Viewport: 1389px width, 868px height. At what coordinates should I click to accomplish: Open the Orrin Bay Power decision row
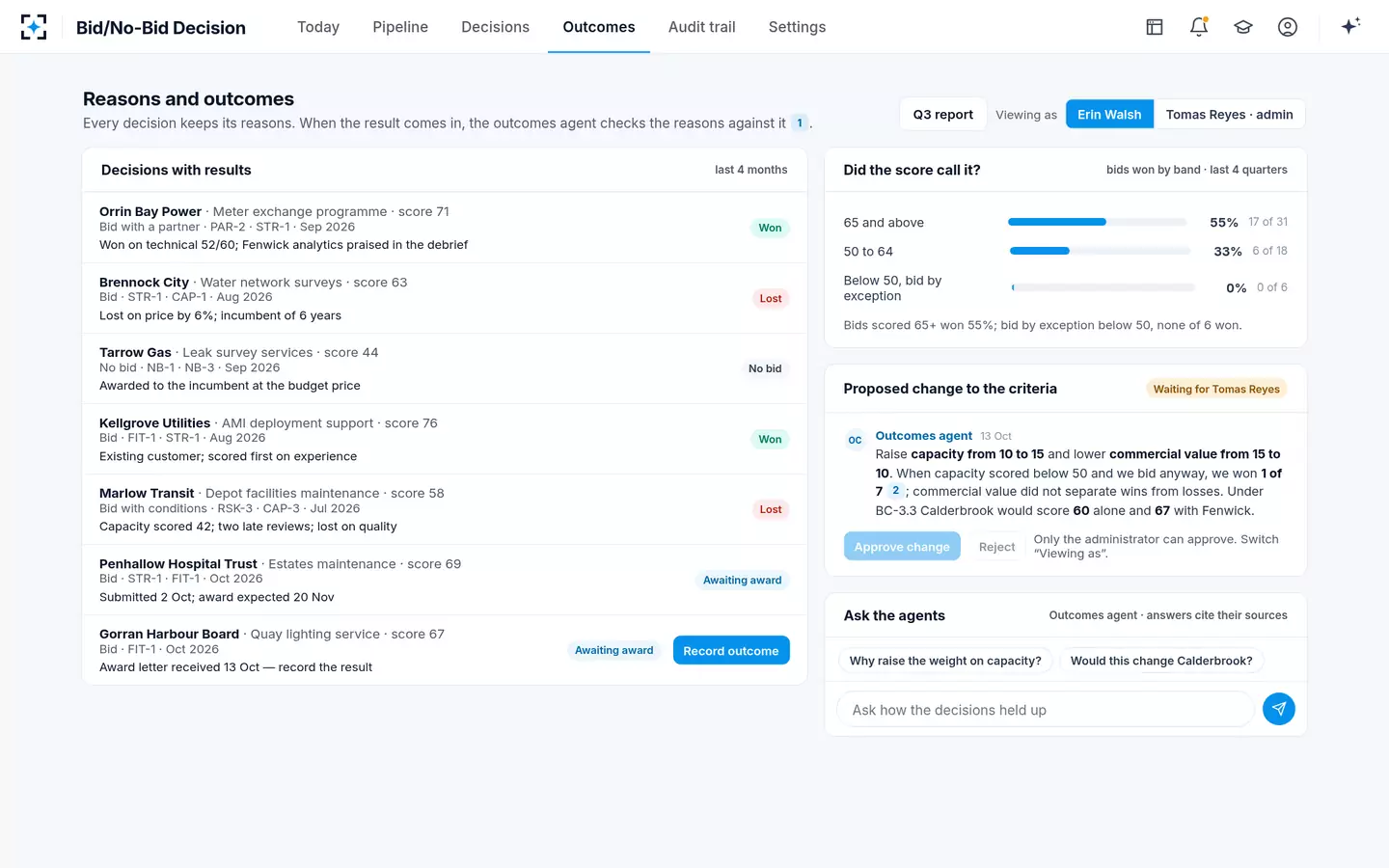[x=445, y=228]
